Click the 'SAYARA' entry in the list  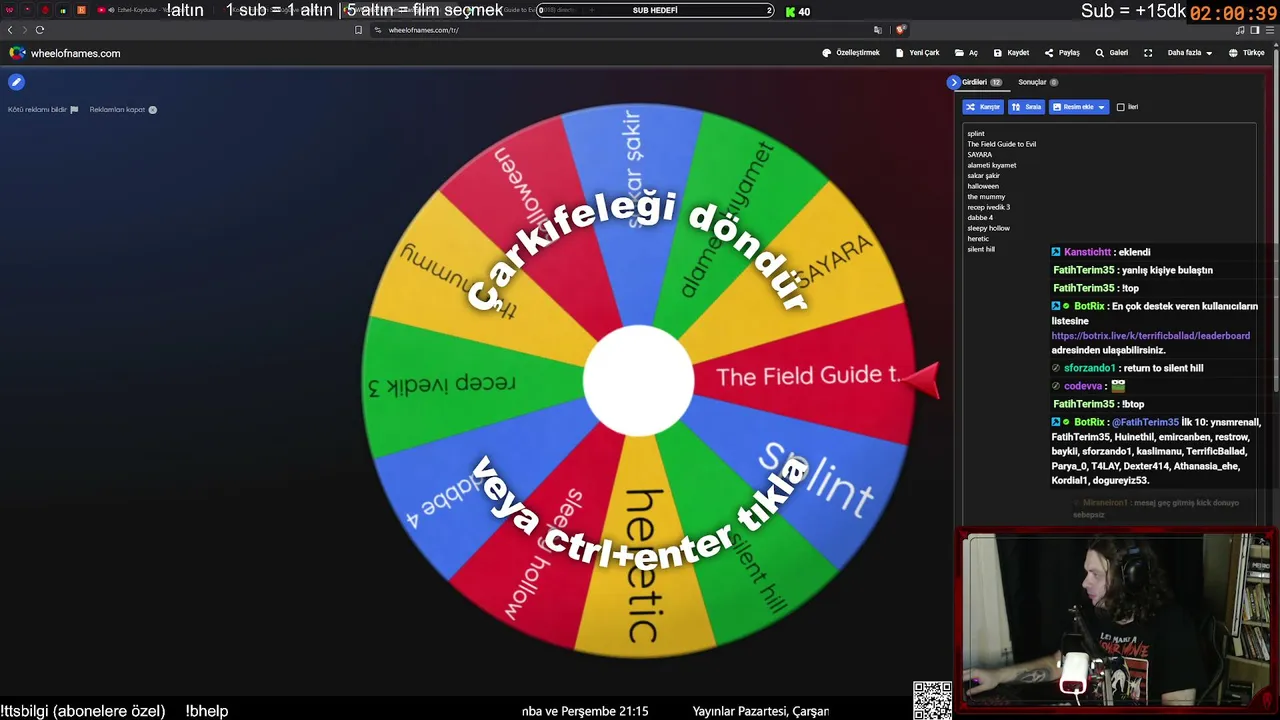[980, 155]
